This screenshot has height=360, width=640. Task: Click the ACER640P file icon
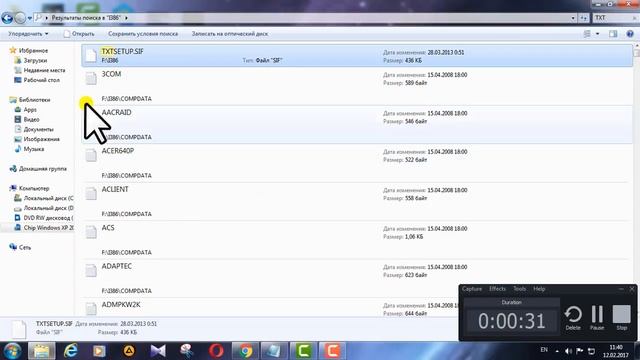pyautogui.click(x=91, y=155)
